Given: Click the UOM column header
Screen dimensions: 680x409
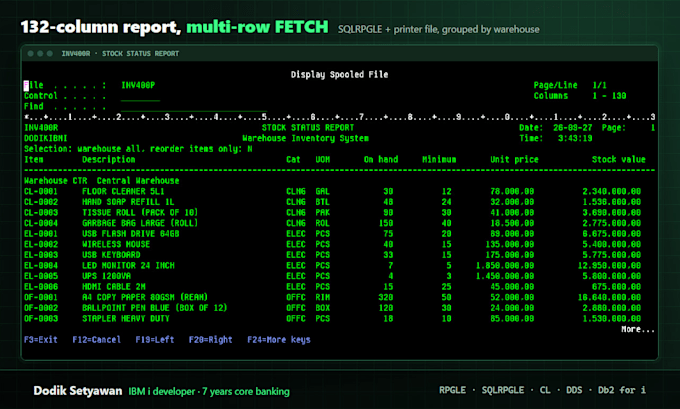Looking at the screenshot, I should (323, 160).
